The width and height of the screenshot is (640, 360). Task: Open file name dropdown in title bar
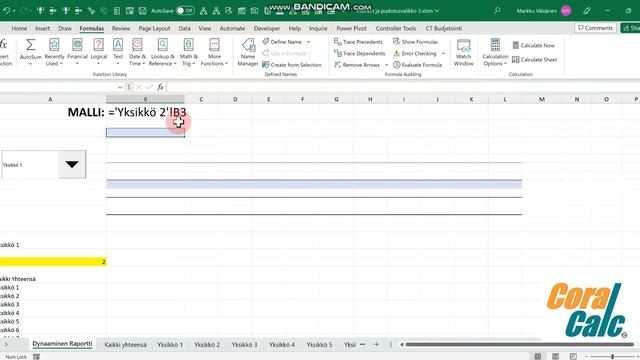[x=437, y=11]
